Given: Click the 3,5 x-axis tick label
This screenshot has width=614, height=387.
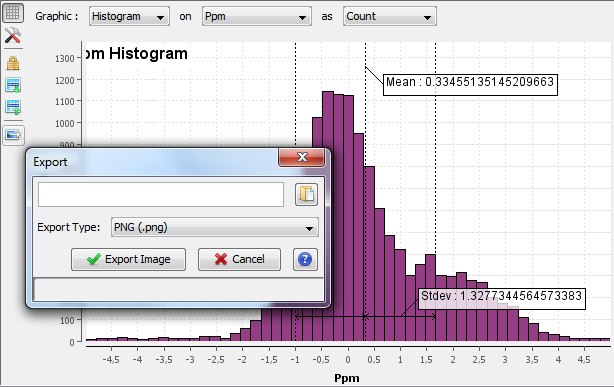Looking at the screenshot, I should coord(531,360).
